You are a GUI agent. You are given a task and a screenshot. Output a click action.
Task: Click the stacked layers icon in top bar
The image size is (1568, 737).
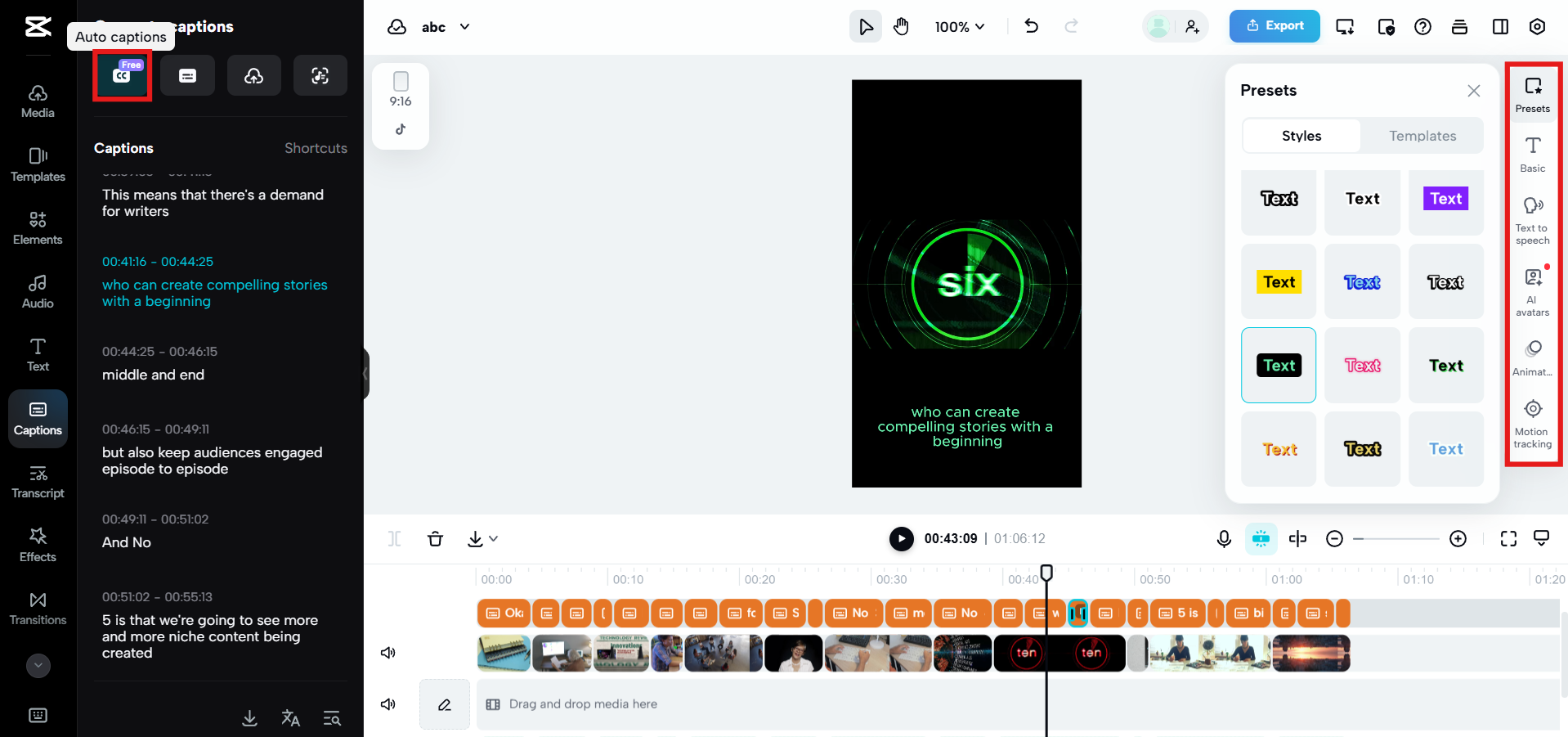pyautogui.click(x=1460, y=27)
